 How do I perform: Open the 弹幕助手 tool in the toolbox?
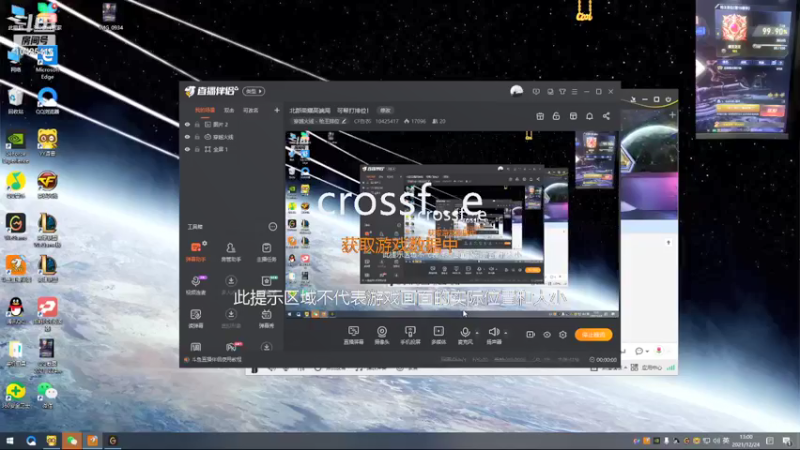(196, 252)
